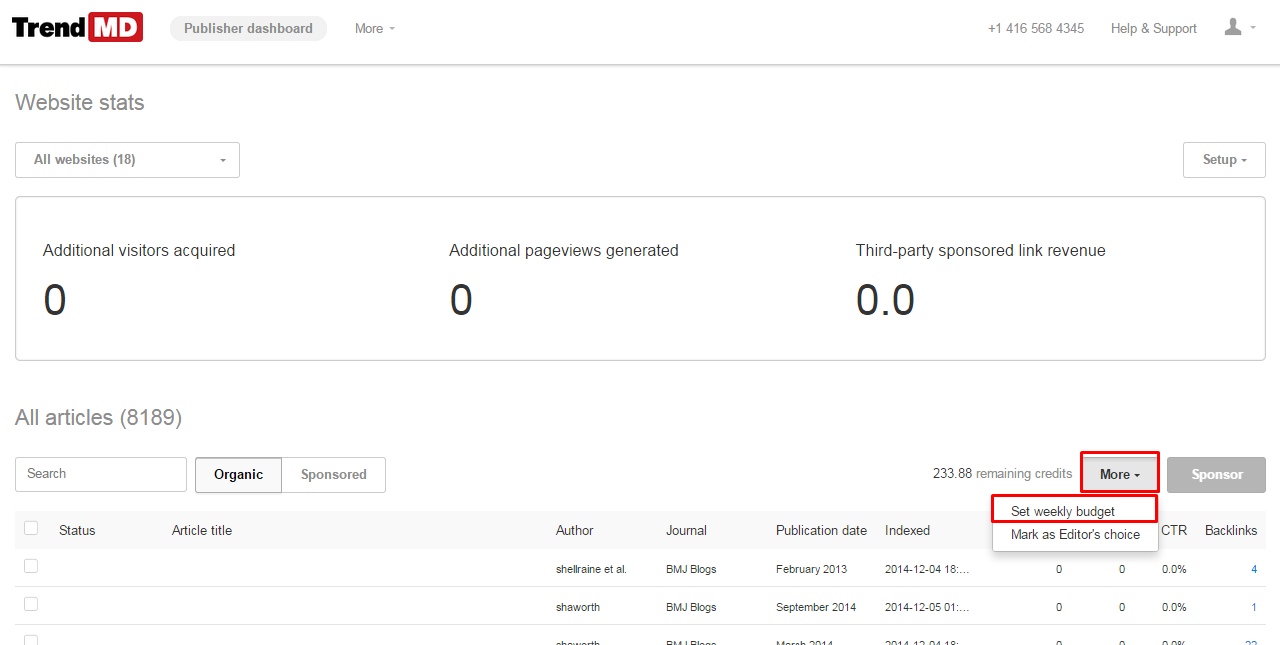Switch to the Organic tab

[238, 475]
